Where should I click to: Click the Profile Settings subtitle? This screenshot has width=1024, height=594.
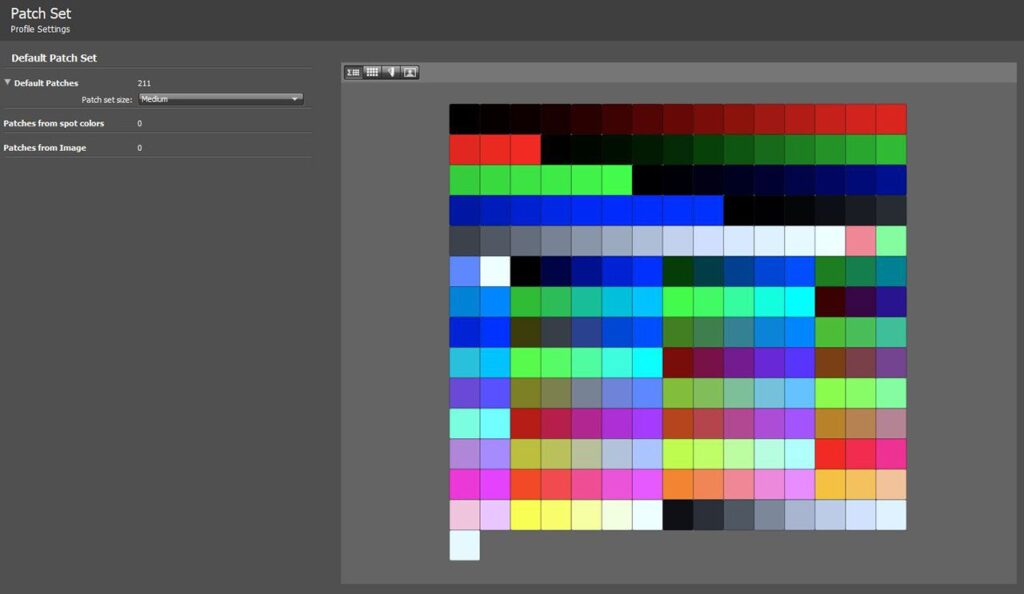click(x=40, y=29)
